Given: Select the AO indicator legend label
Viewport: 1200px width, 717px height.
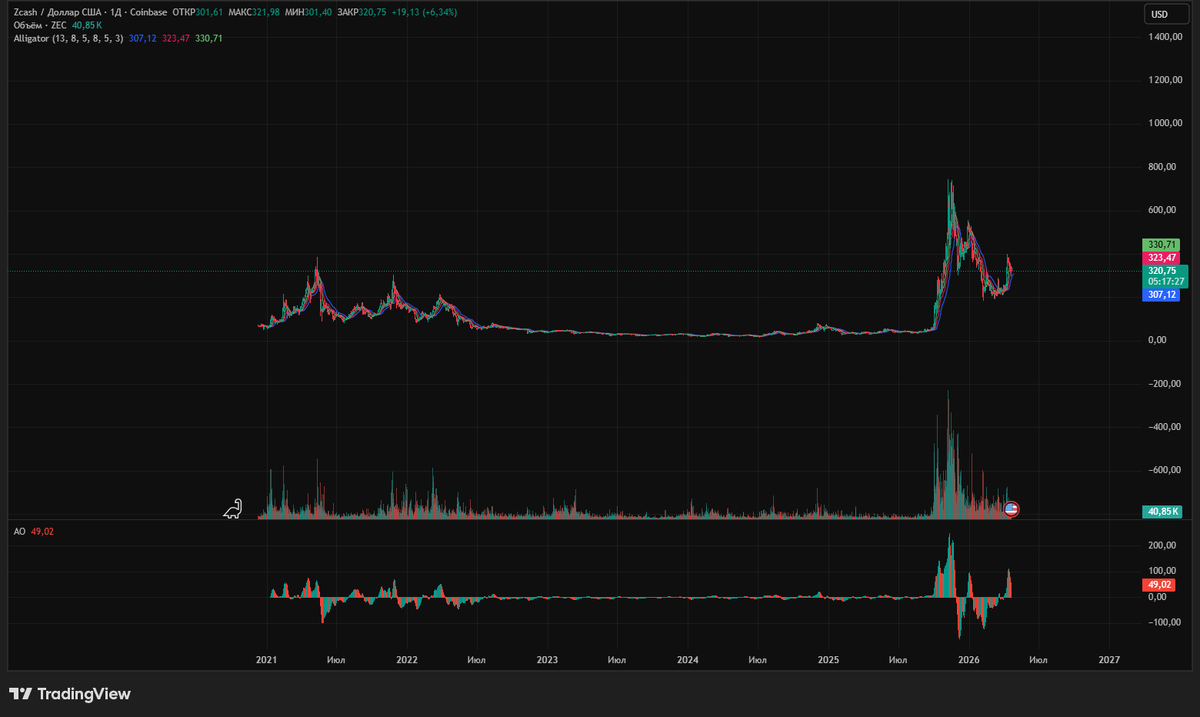Looking at the screenshot, I should click(x=19, y=532).
